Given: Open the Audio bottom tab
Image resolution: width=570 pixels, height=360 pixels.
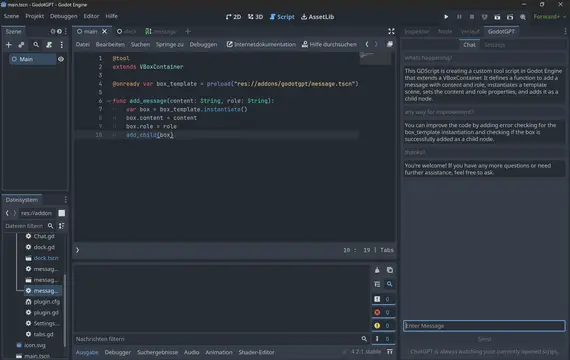Looking at the screenshot, I should tap(192, 352).
